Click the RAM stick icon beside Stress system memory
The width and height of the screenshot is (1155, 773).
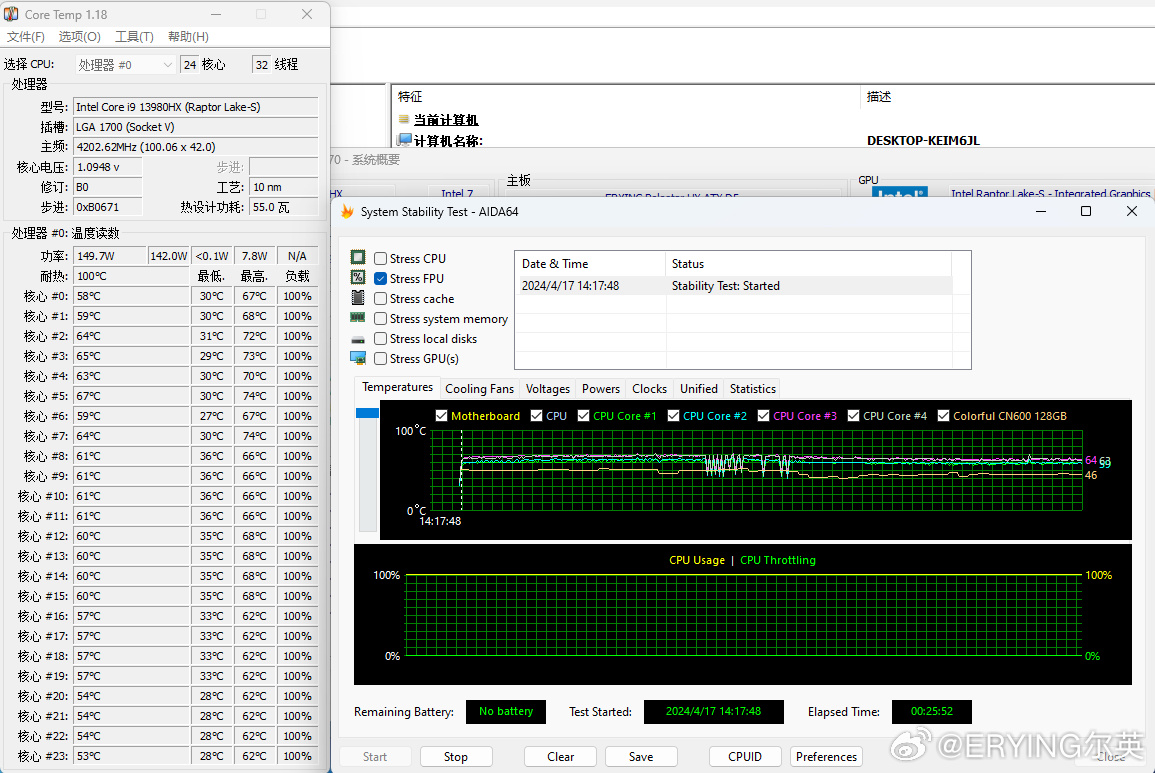(x=358, y=318)
